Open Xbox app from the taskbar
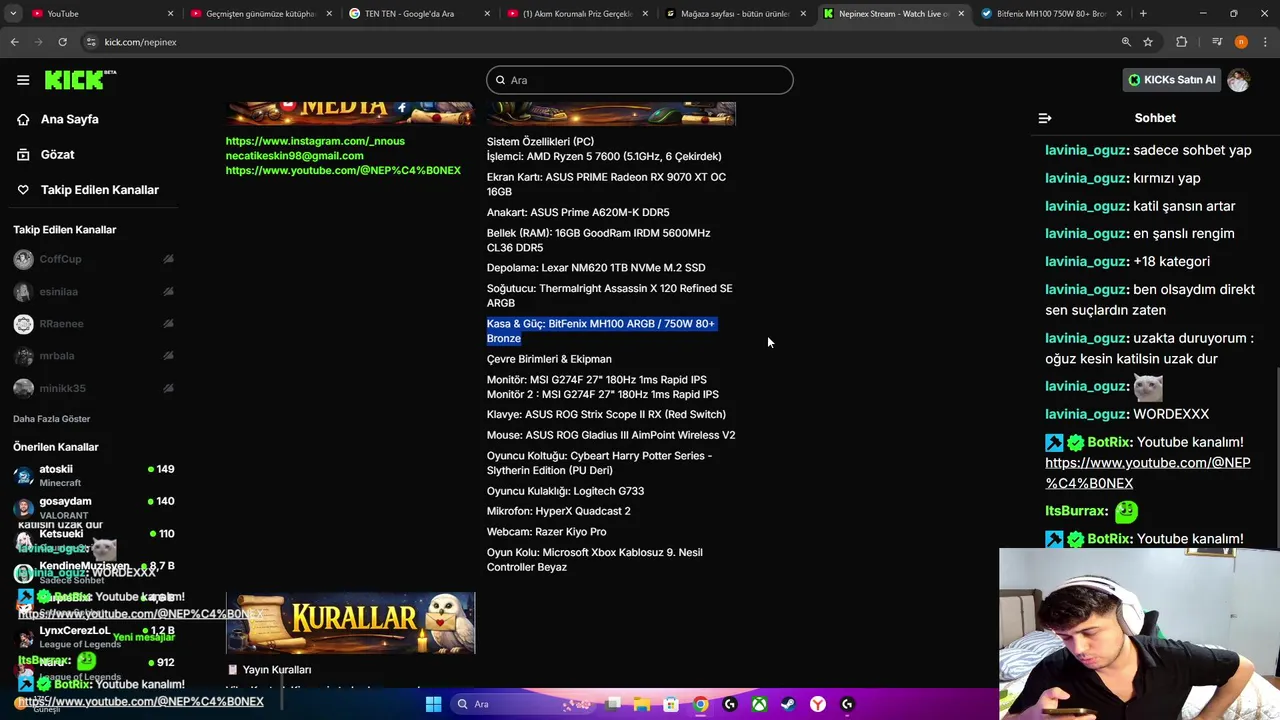Screen dimensions: 1280x720 point(760,704)
